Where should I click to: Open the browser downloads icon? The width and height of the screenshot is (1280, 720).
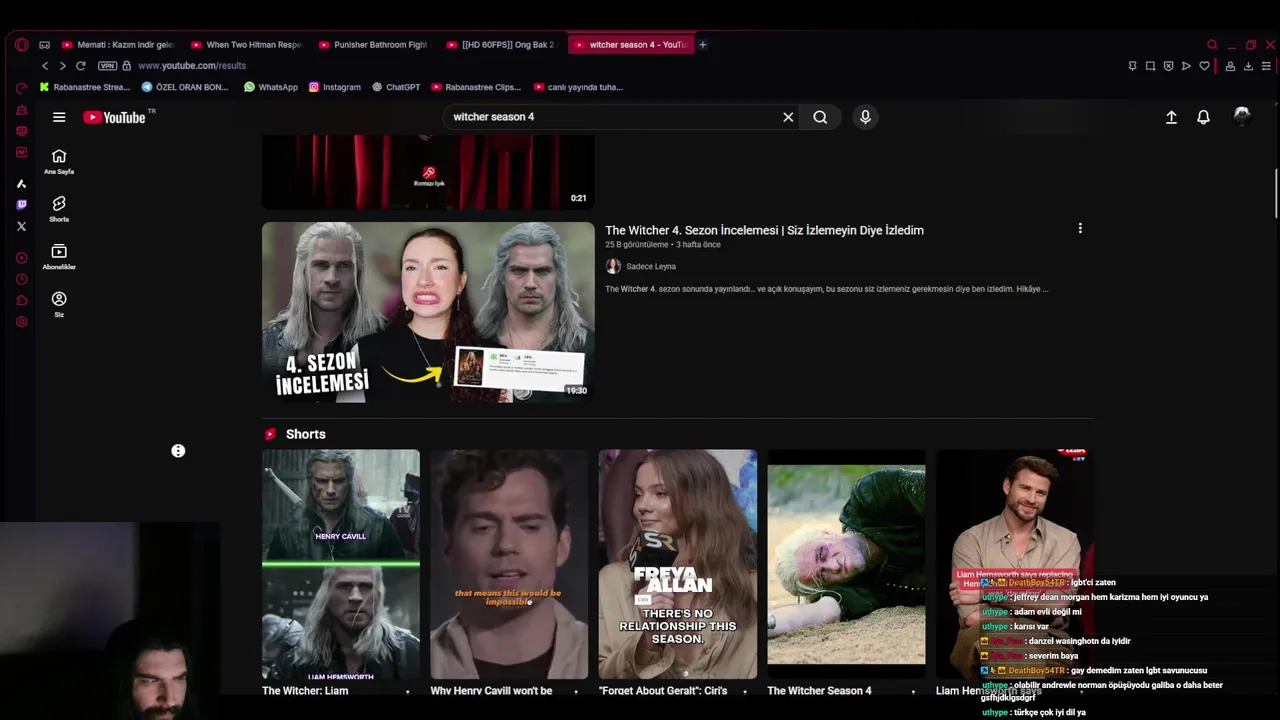click(x=1248, y=66)
